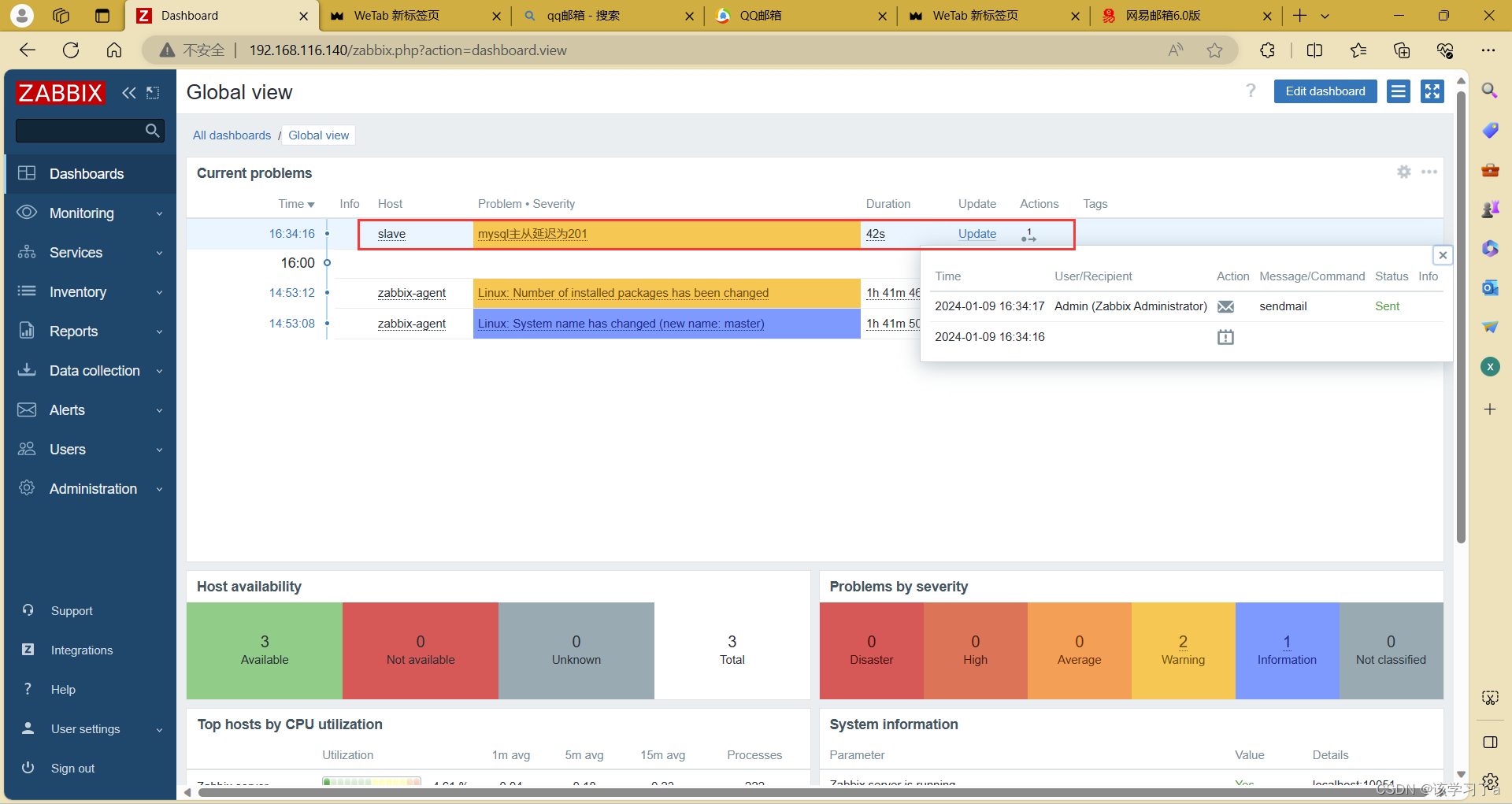The height and width of the screenshot is (804, 1512).
Task: Click the email envelope action icon
Action: click(x=1225, y=306)
